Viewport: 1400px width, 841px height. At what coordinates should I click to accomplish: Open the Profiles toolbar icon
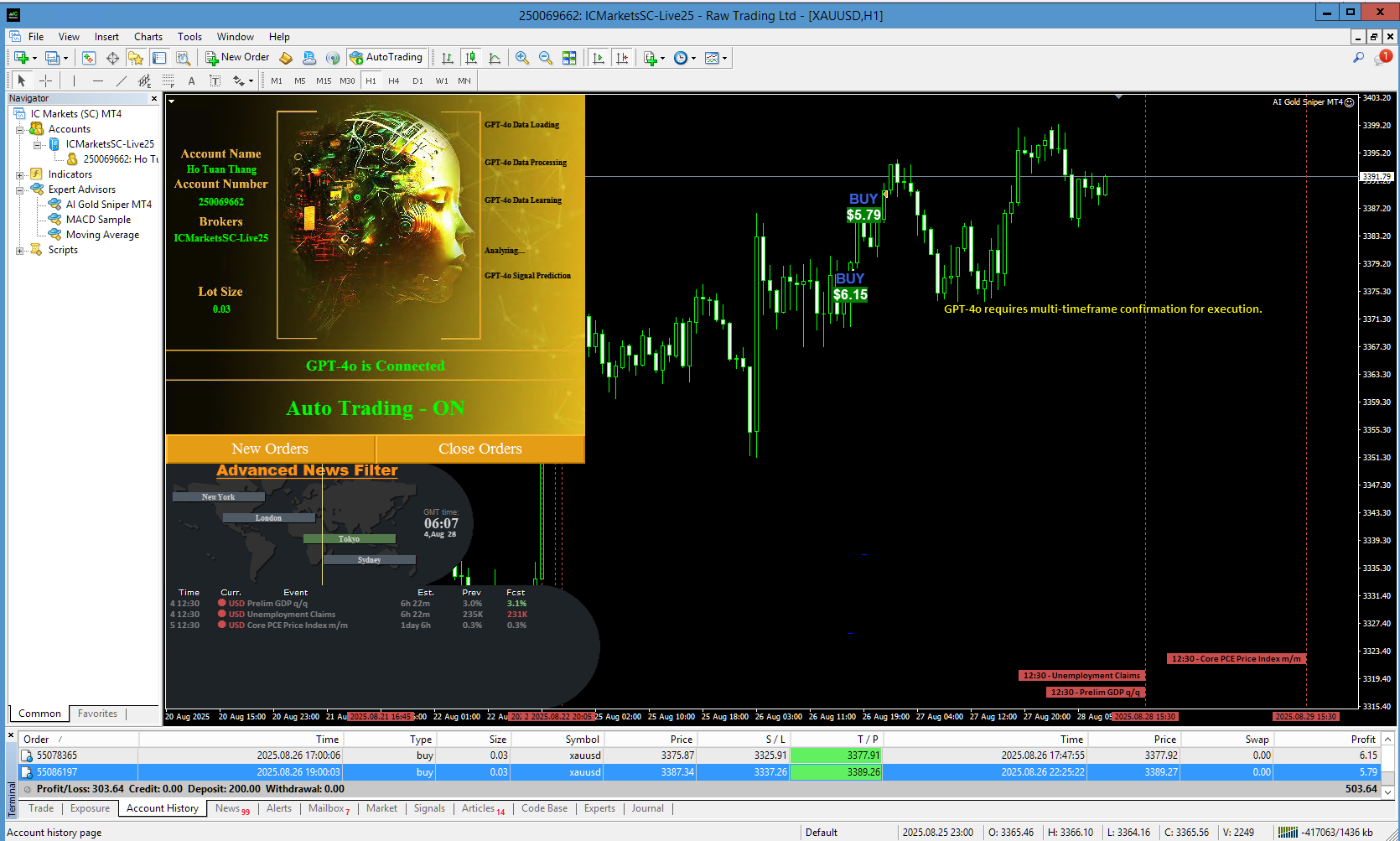coord(53,58)
